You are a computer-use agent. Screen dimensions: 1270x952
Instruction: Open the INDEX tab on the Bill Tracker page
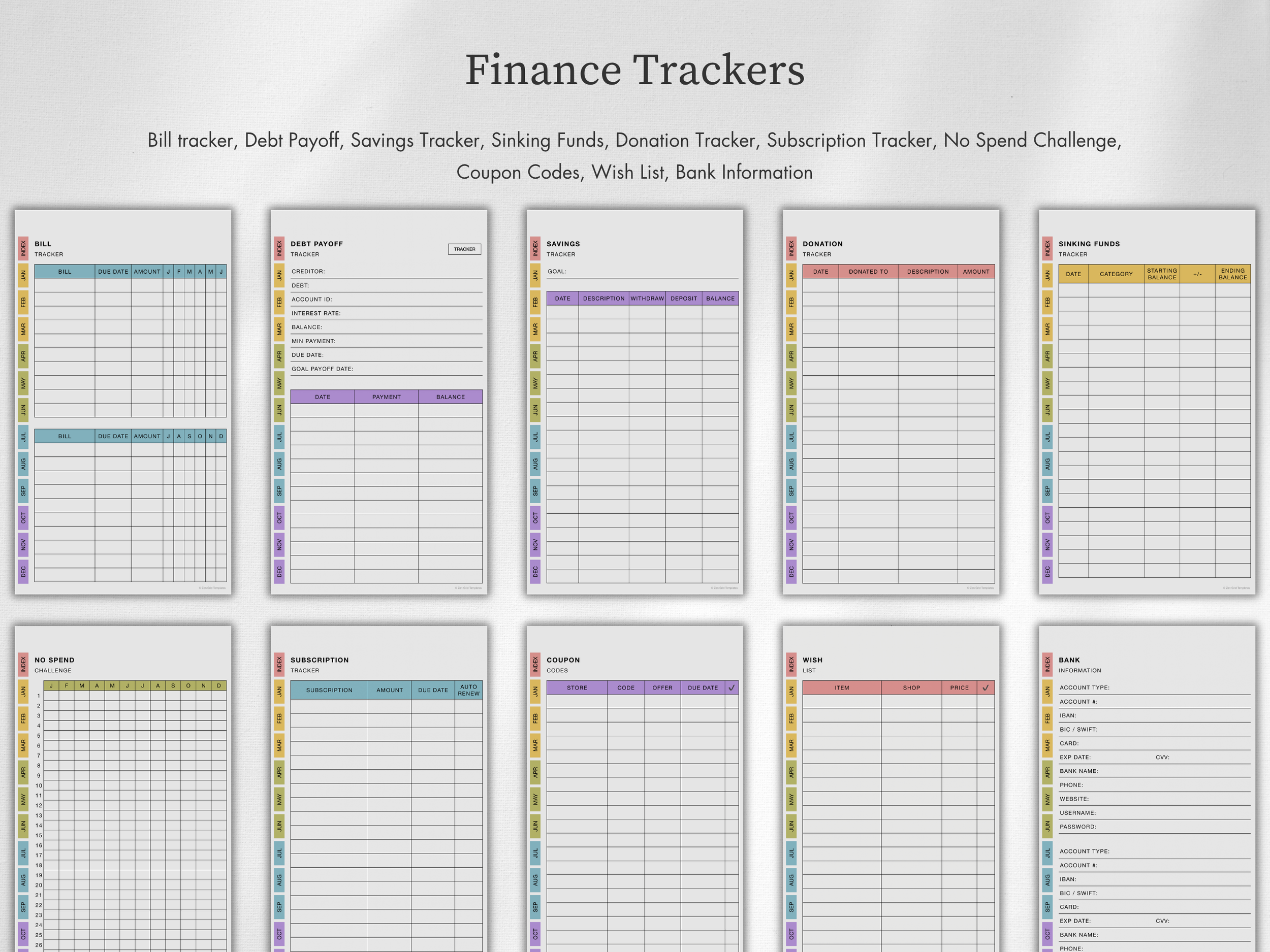pyautogui.click(x=23, y=248)
